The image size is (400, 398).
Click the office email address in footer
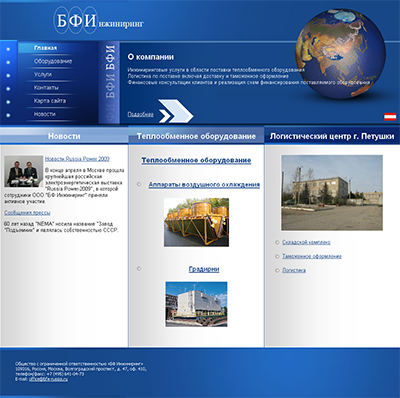pos(48,379)
